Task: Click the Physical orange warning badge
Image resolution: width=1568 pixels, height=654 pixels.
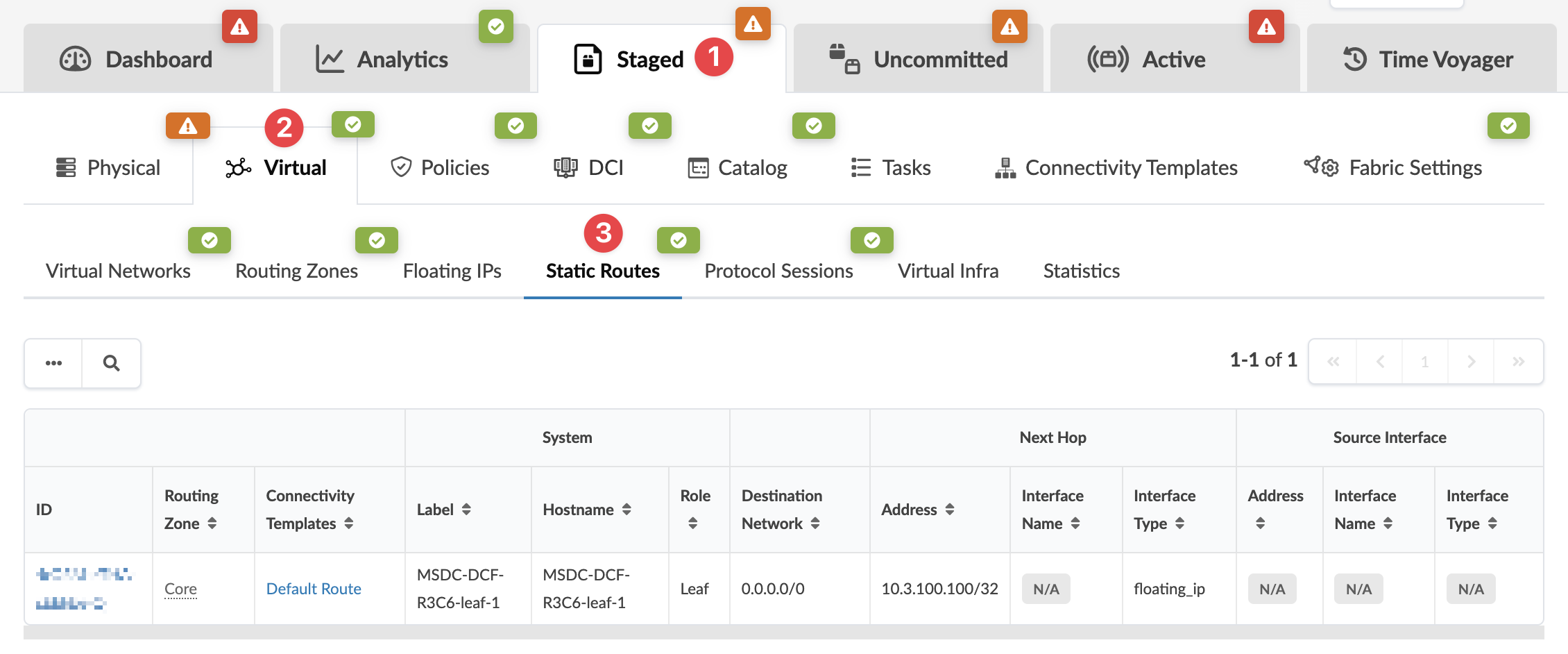Action: (187, 126)
